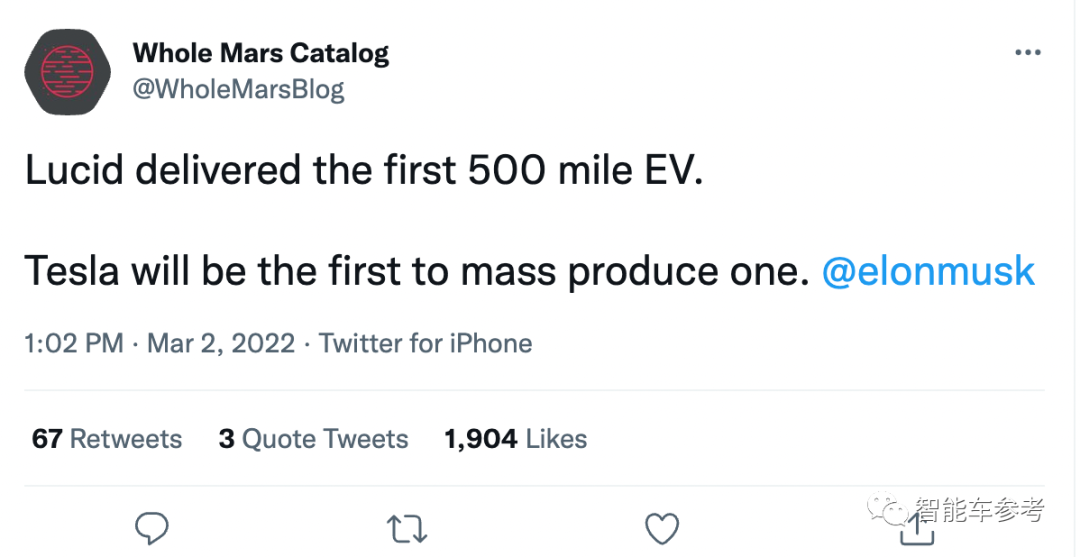Click the WeChat logo in the watermark
The height and width of the screenshot is (557, 1080).
pyautogui.click(x=888, y=508)
